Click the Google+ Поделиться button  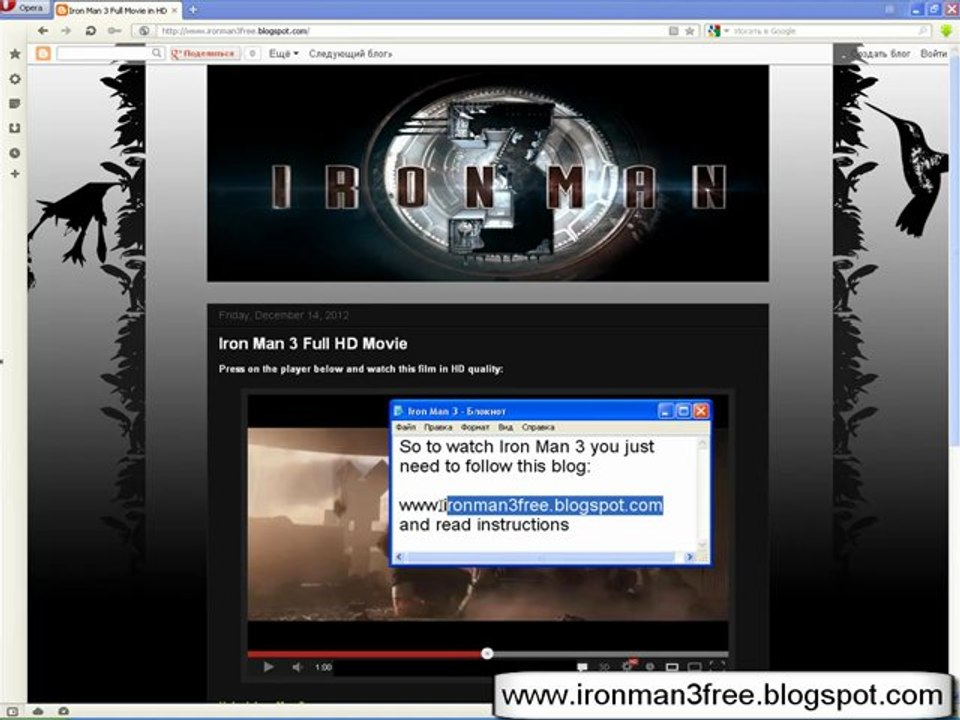coord(204,54)
